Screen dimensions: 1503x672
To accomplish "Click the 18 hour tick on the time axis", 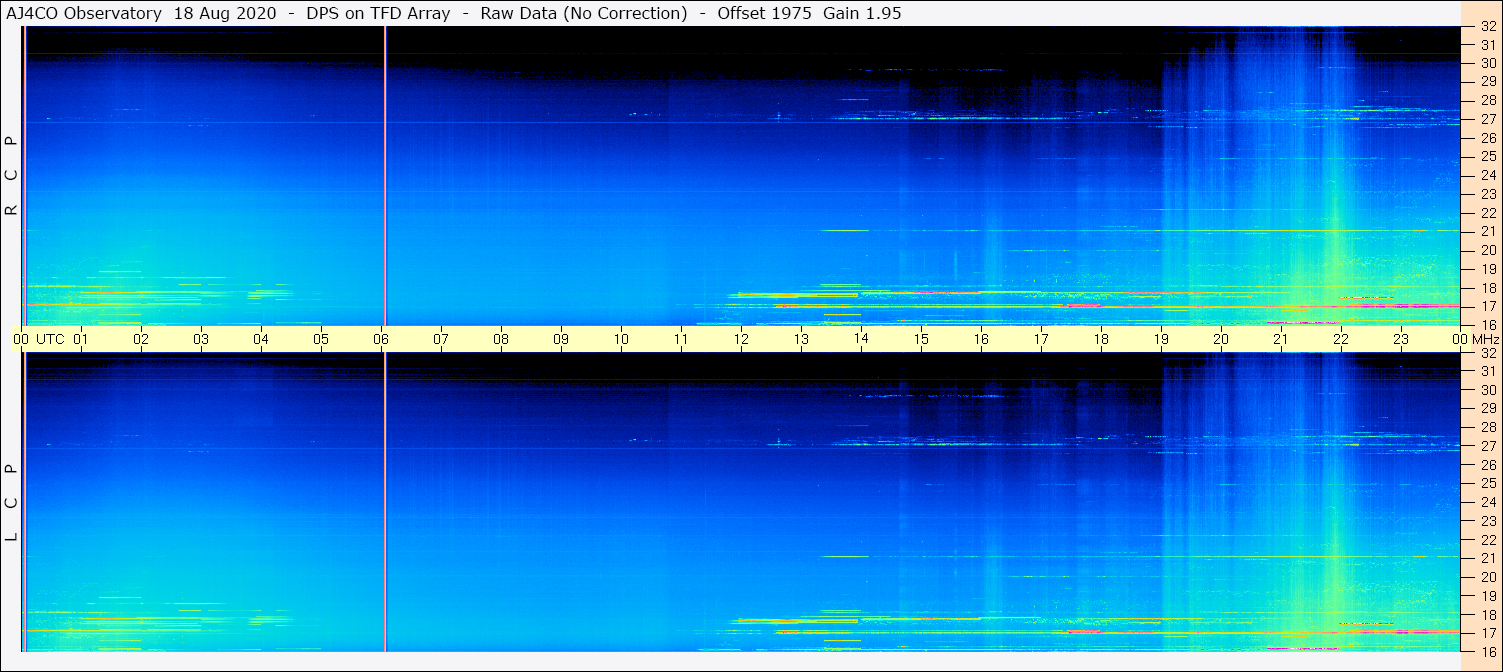I will pos(1101,339).
